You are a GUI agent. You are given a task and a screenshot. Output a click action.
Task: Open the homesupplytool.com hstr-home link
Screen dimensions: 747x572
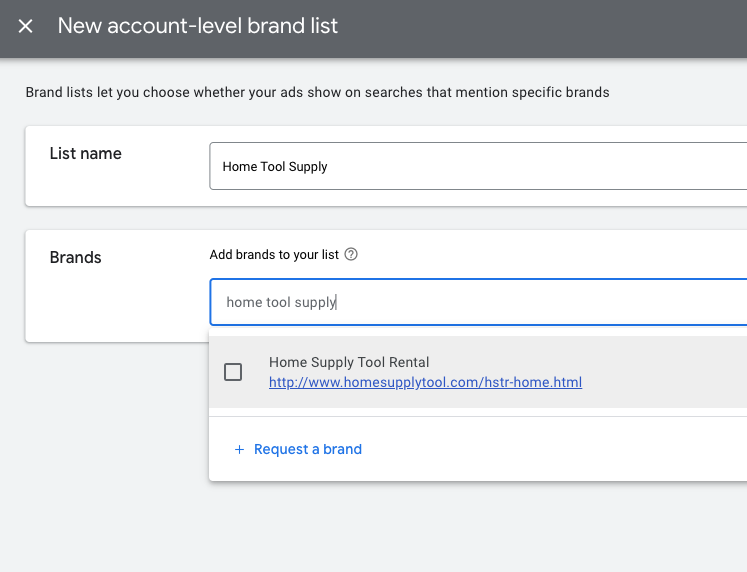(x=425, y=382)
